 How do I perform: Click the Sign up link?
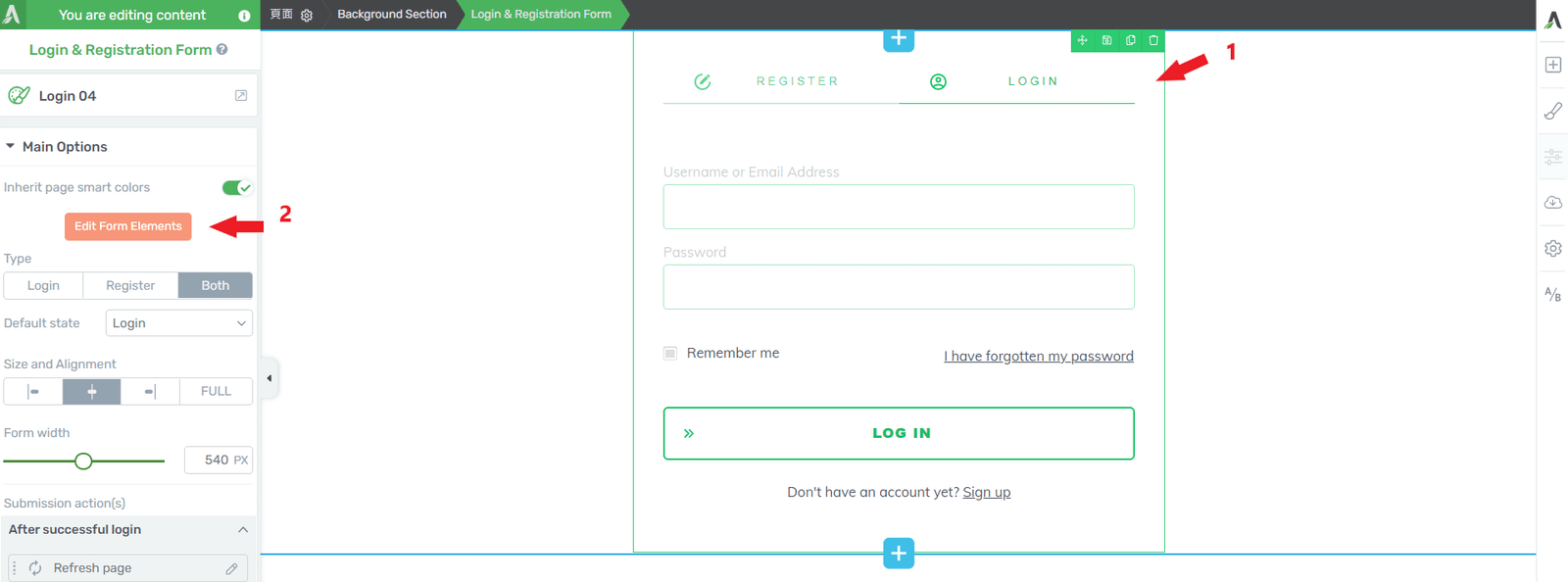click(986, 492)
